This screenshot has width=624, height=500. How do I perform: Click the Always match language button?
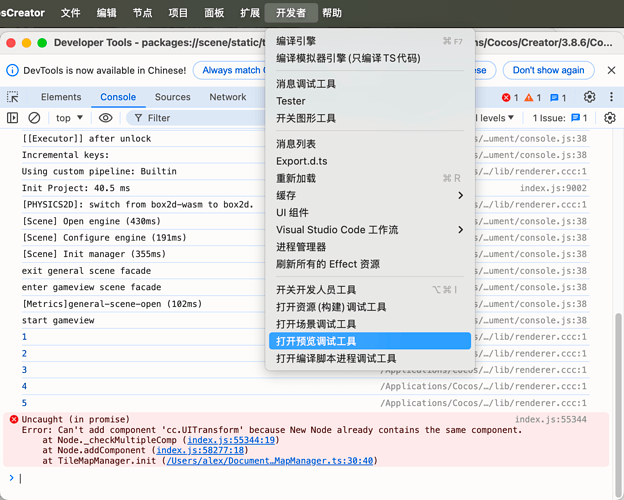click(230, 70)
